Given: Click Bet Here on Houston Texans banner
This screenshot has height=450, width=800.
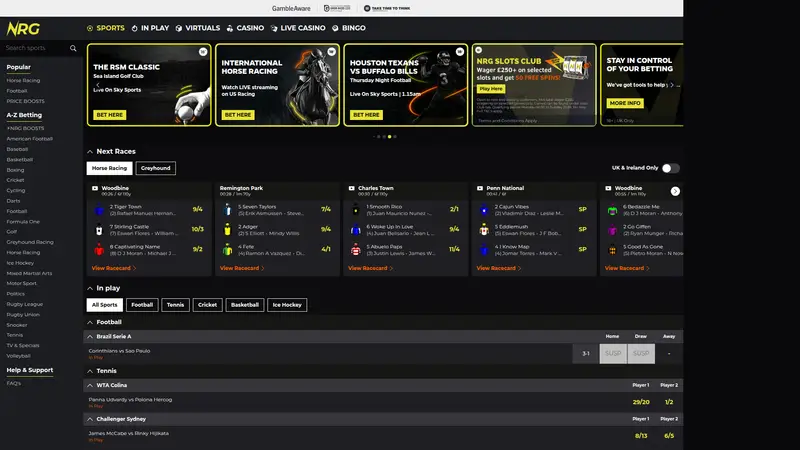Looking at the screenshot, I should coord(366,115).
